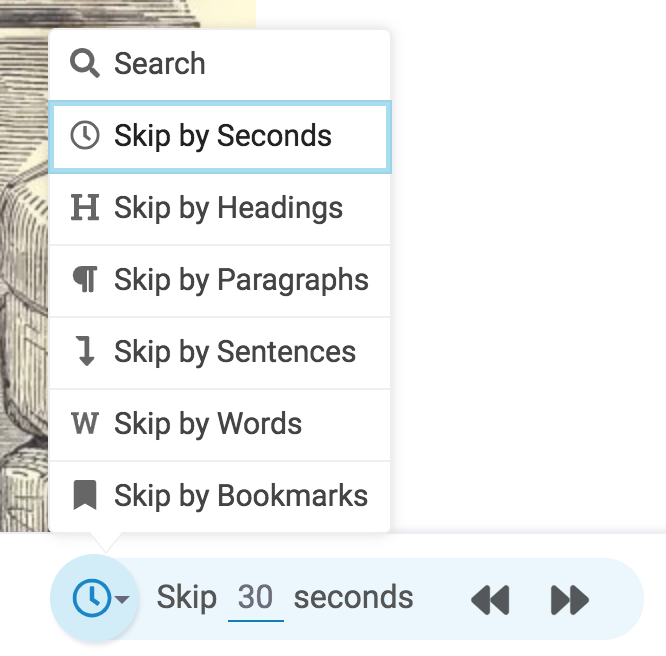Choose Skip by Words option

220,425
